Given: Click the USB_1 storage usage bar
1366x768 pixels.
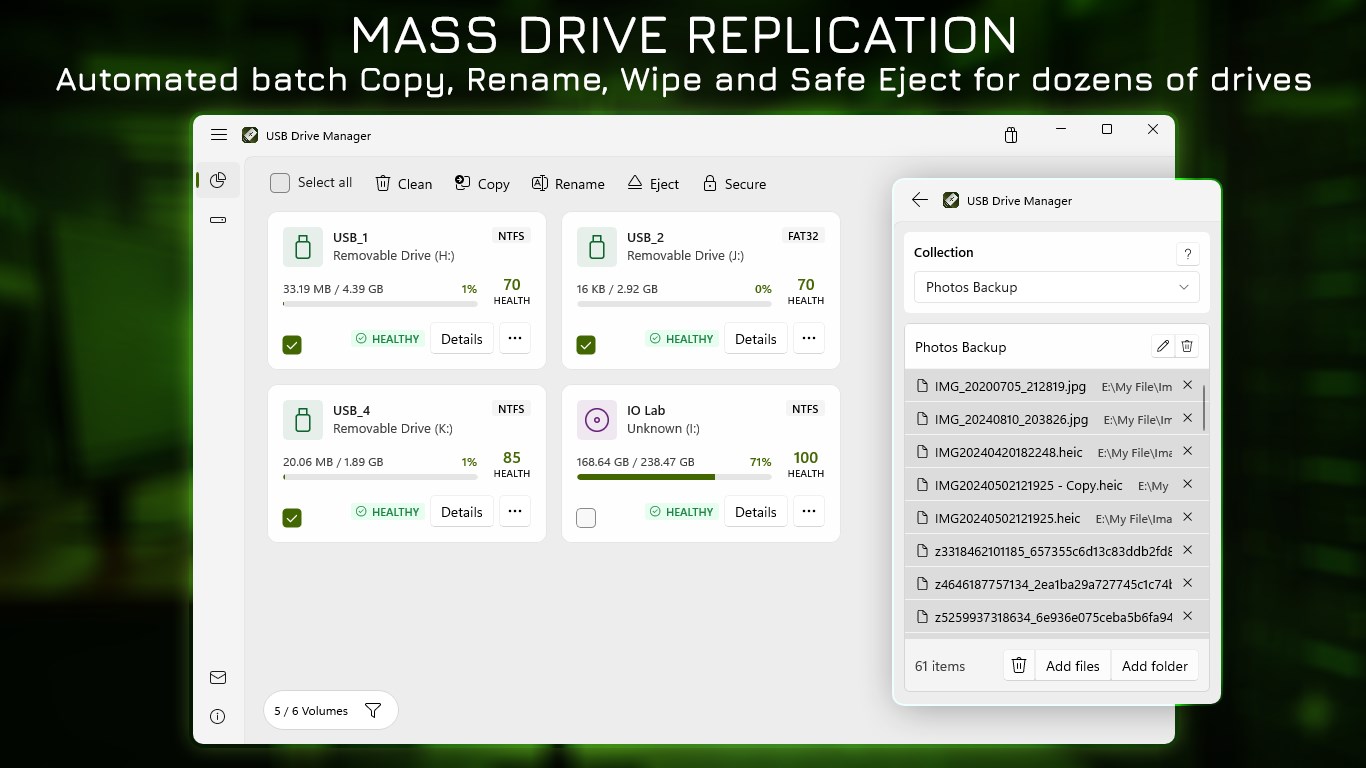Looking at the screenshot, I should pos(380,304).
